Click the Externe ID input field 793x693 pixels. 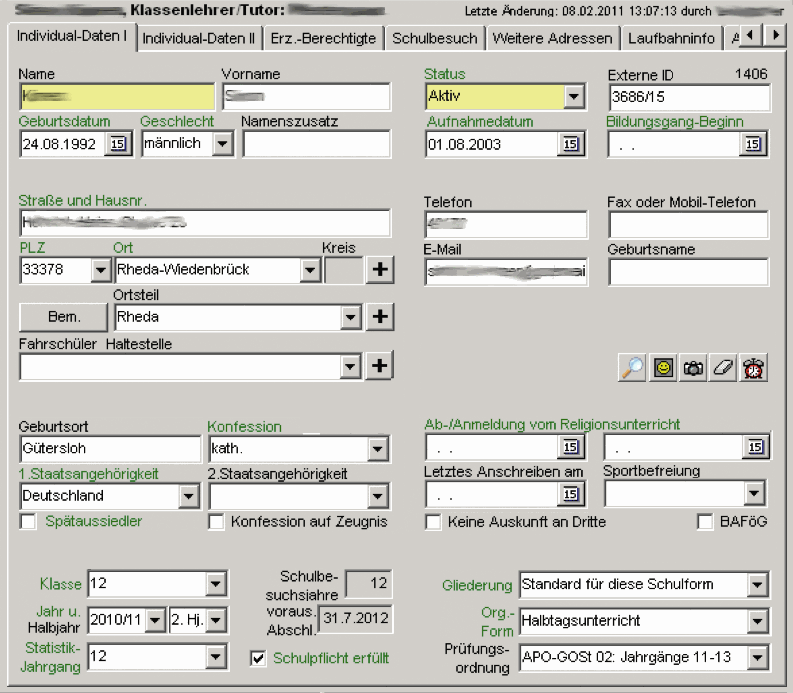click(688, 97)
